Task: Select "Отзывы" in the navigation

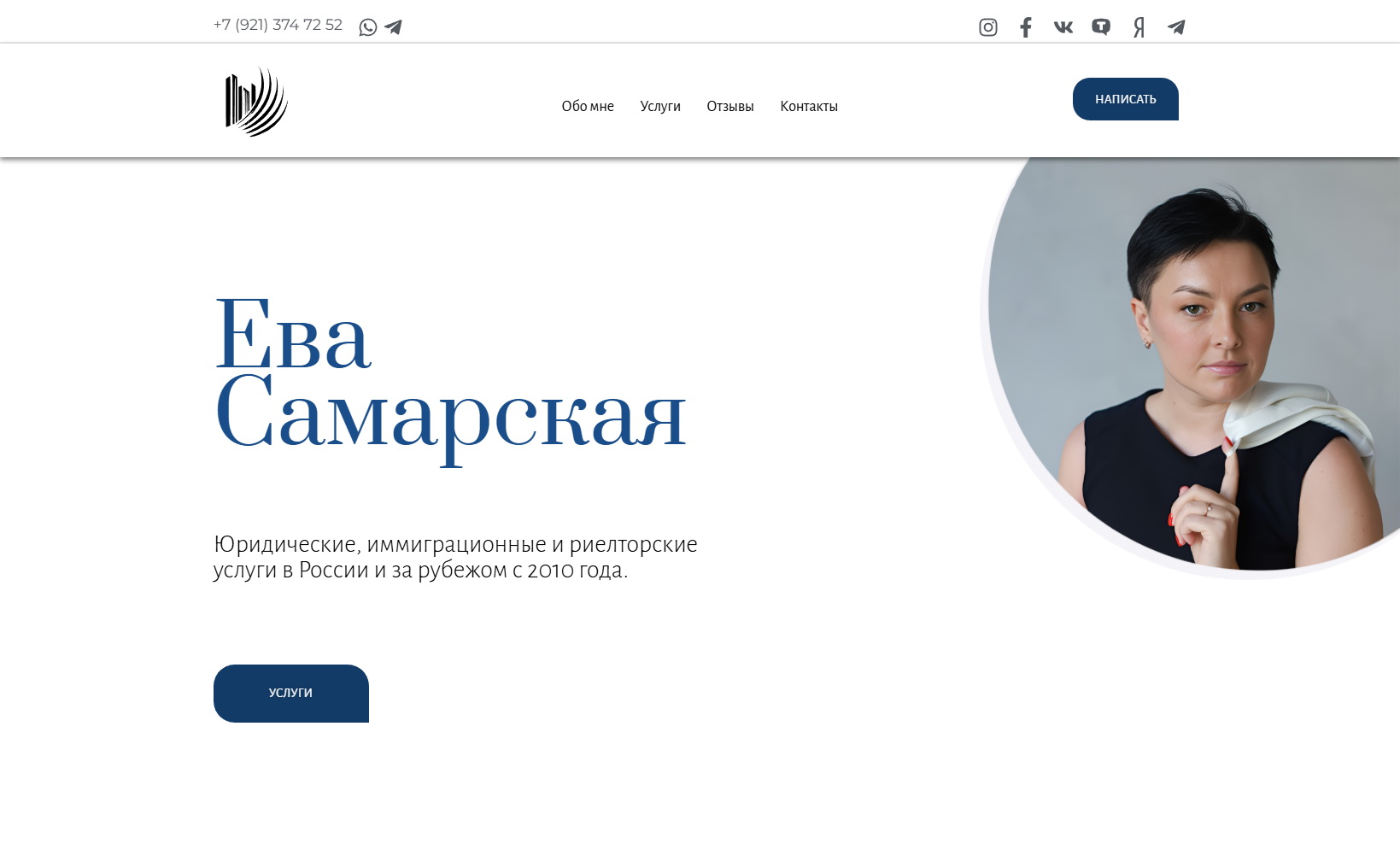Action: tap(730, 107)
